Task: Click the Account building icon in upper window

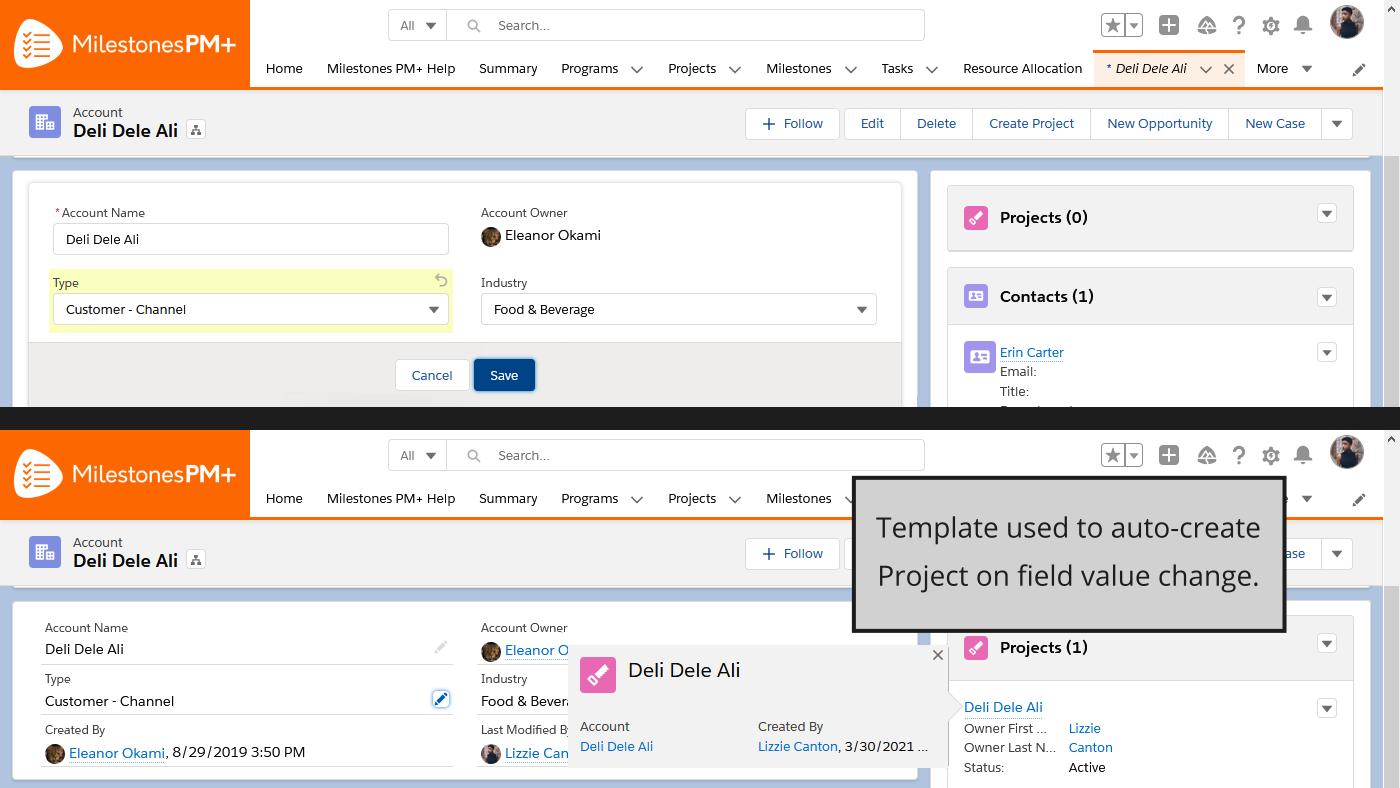Action: [45, 122]
